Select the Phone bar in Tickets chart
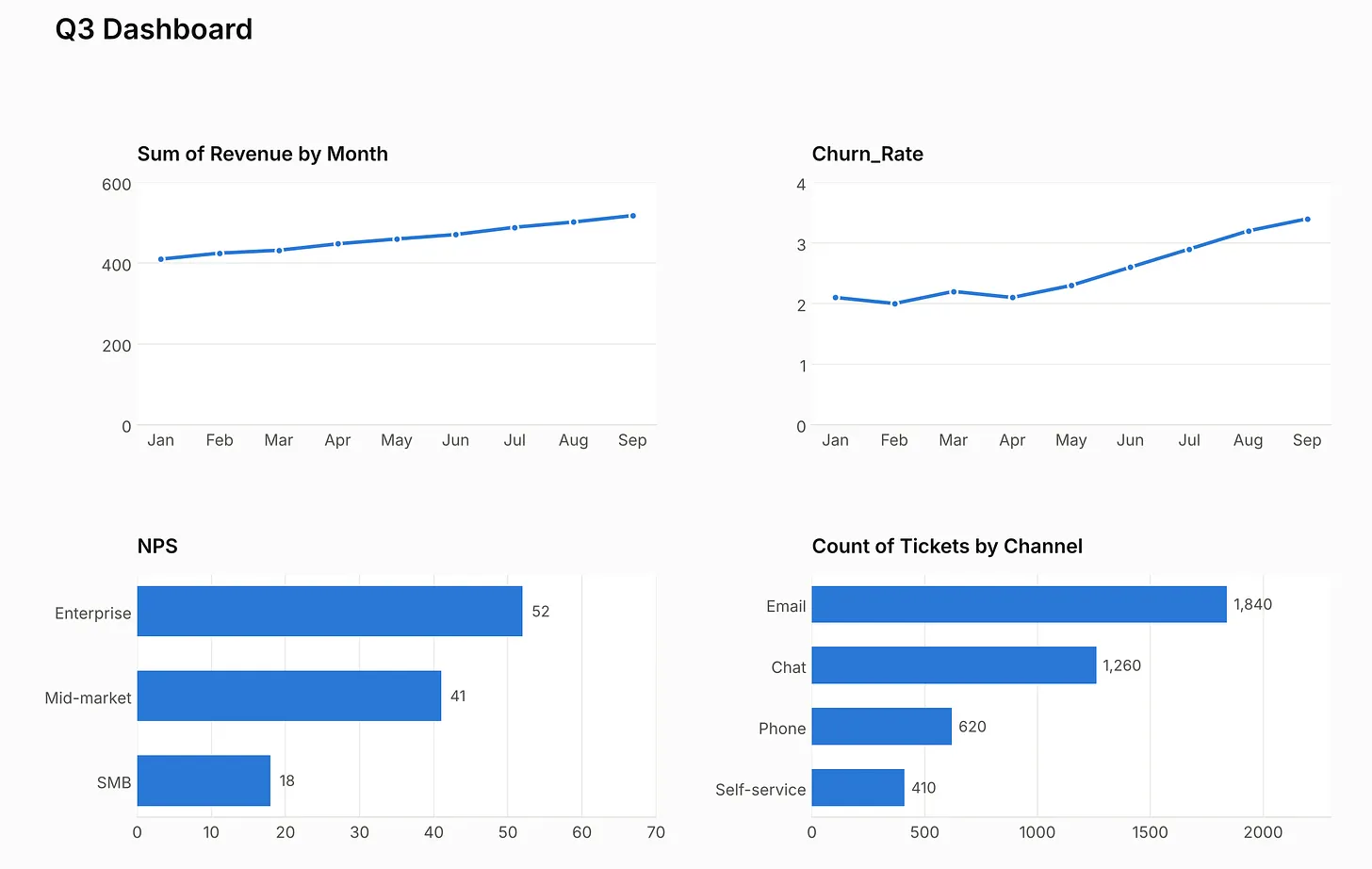Screen dimensions: 1372x869 pos(882,727)
